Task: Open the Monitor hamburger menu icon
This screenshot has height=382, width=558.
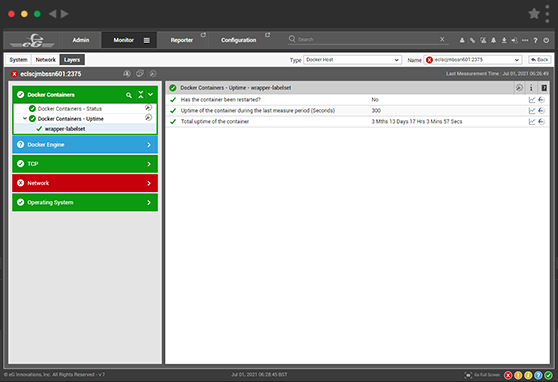Action: pyautogui.click(x=147, y=40)
